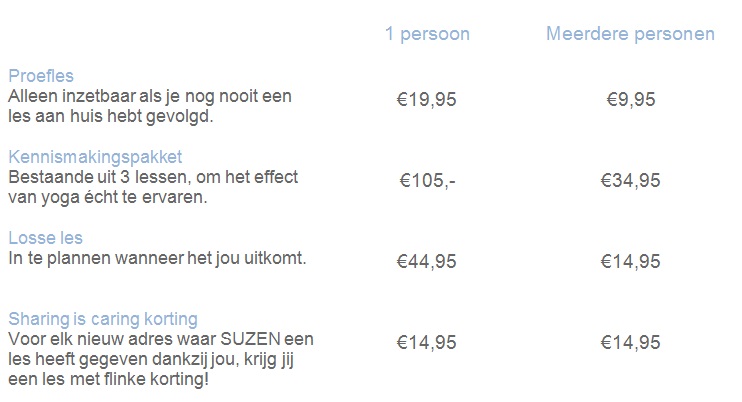The width and height of the screenshot is (742, 402).
Task: Select the €9,95 Proefles price
Action: tap(630, 99)
